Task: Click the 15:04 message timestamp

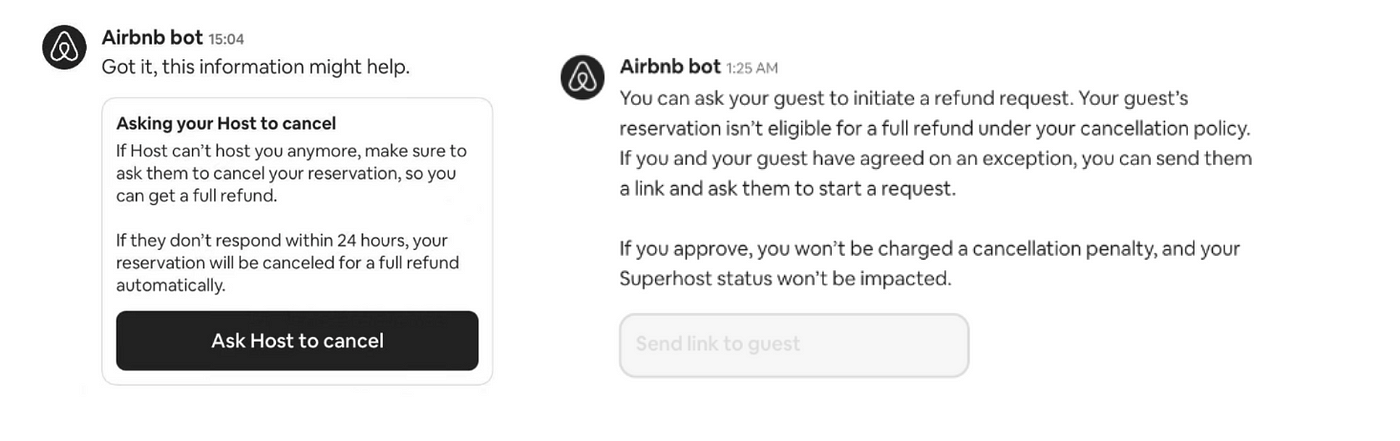Action: pos(226,40)
